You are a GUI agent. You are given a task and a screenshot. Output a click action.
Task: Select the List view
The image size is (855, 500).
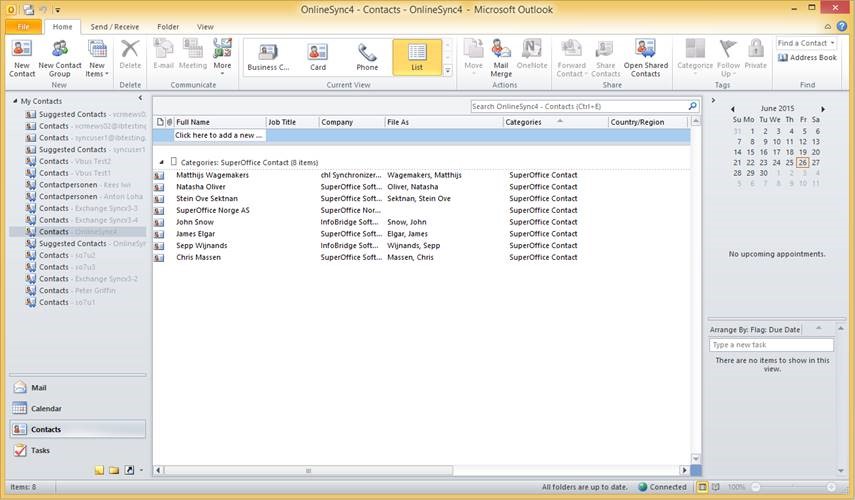417,58
